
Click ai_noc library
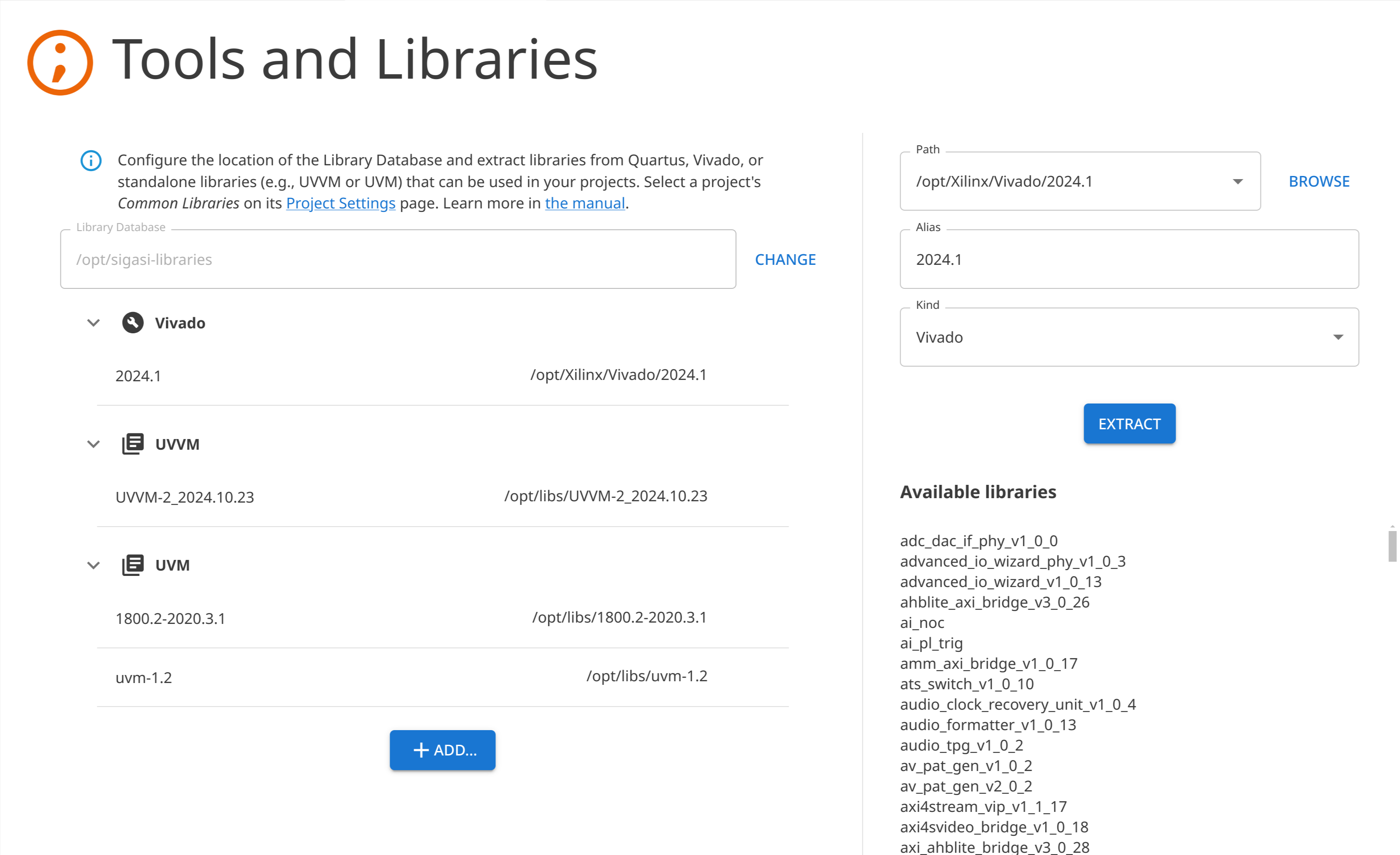click(921, 623)
